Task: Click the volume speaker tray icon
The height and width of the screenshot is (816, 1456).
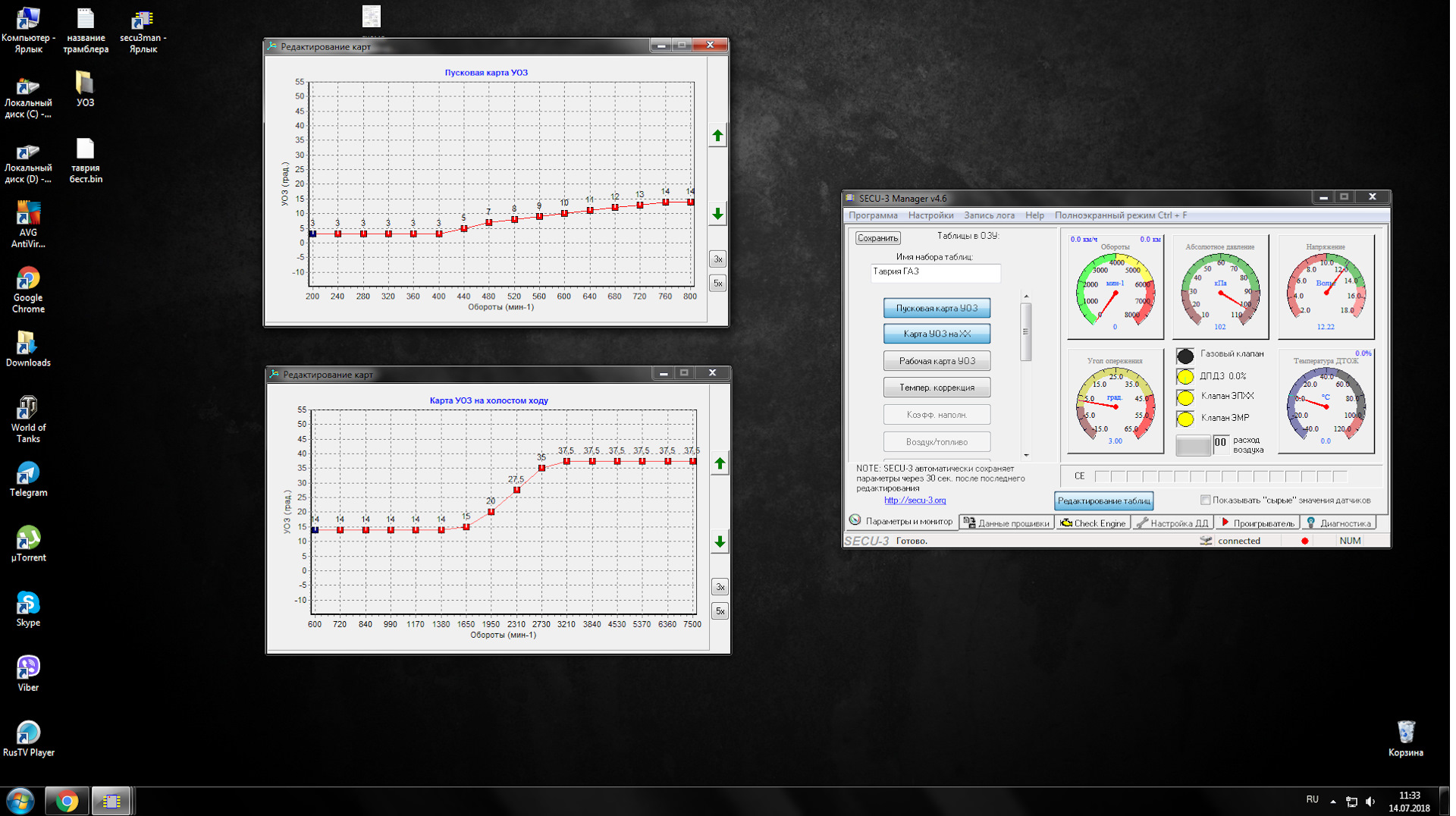Action: click(x=1370, y=802)
